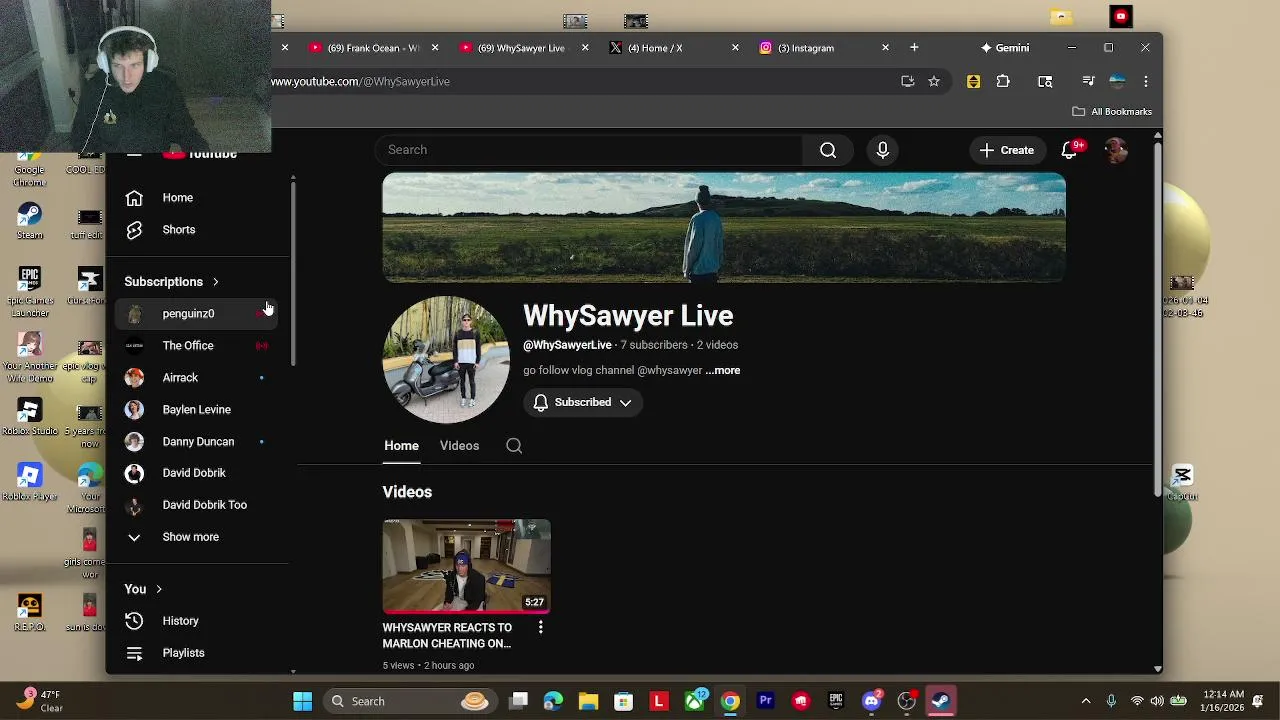Open the weather widget showing 47°F
Viewport: 1280px width, 720px height.
tap(40, 701)
